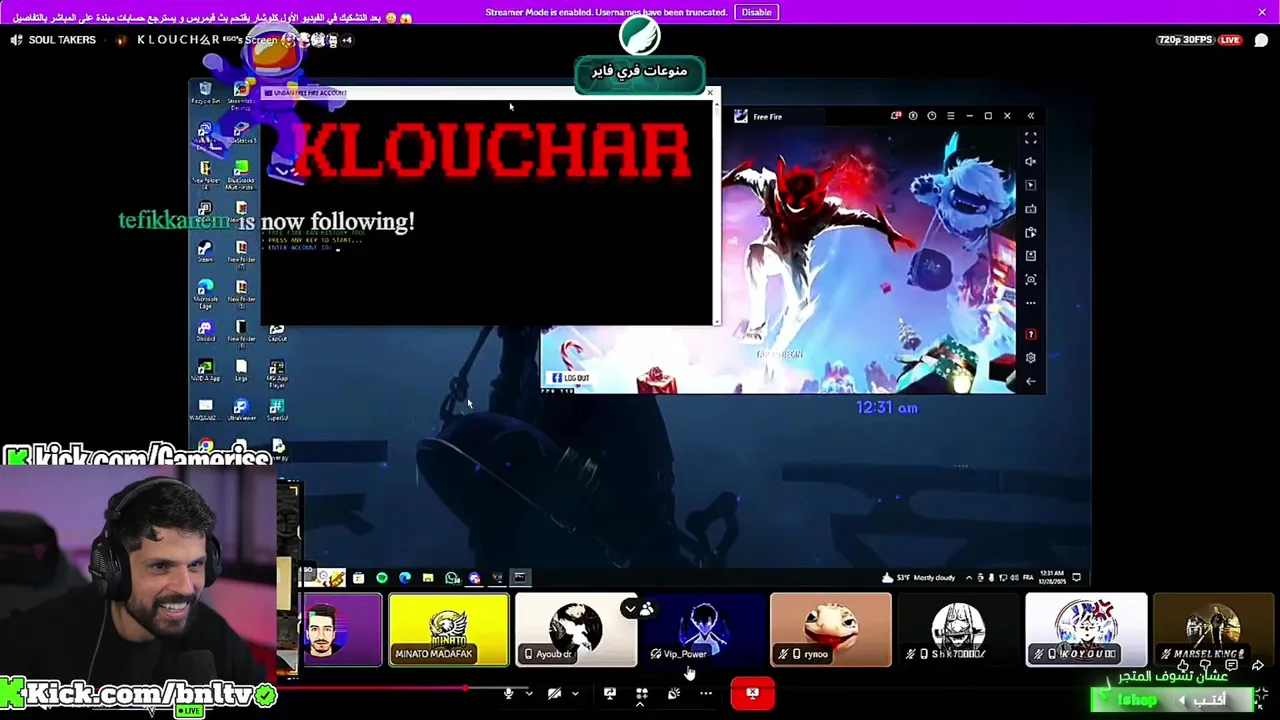Collapse participants row using chevron

[x=629, y=607]
